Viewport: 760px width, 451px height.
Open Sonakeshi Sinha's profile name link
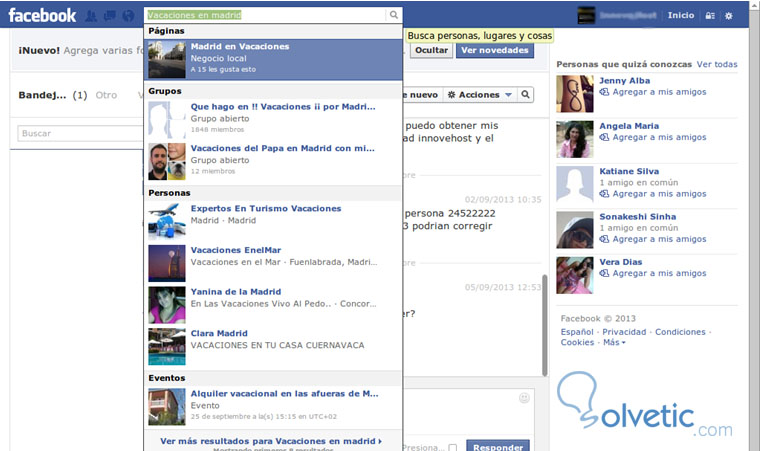637,217
